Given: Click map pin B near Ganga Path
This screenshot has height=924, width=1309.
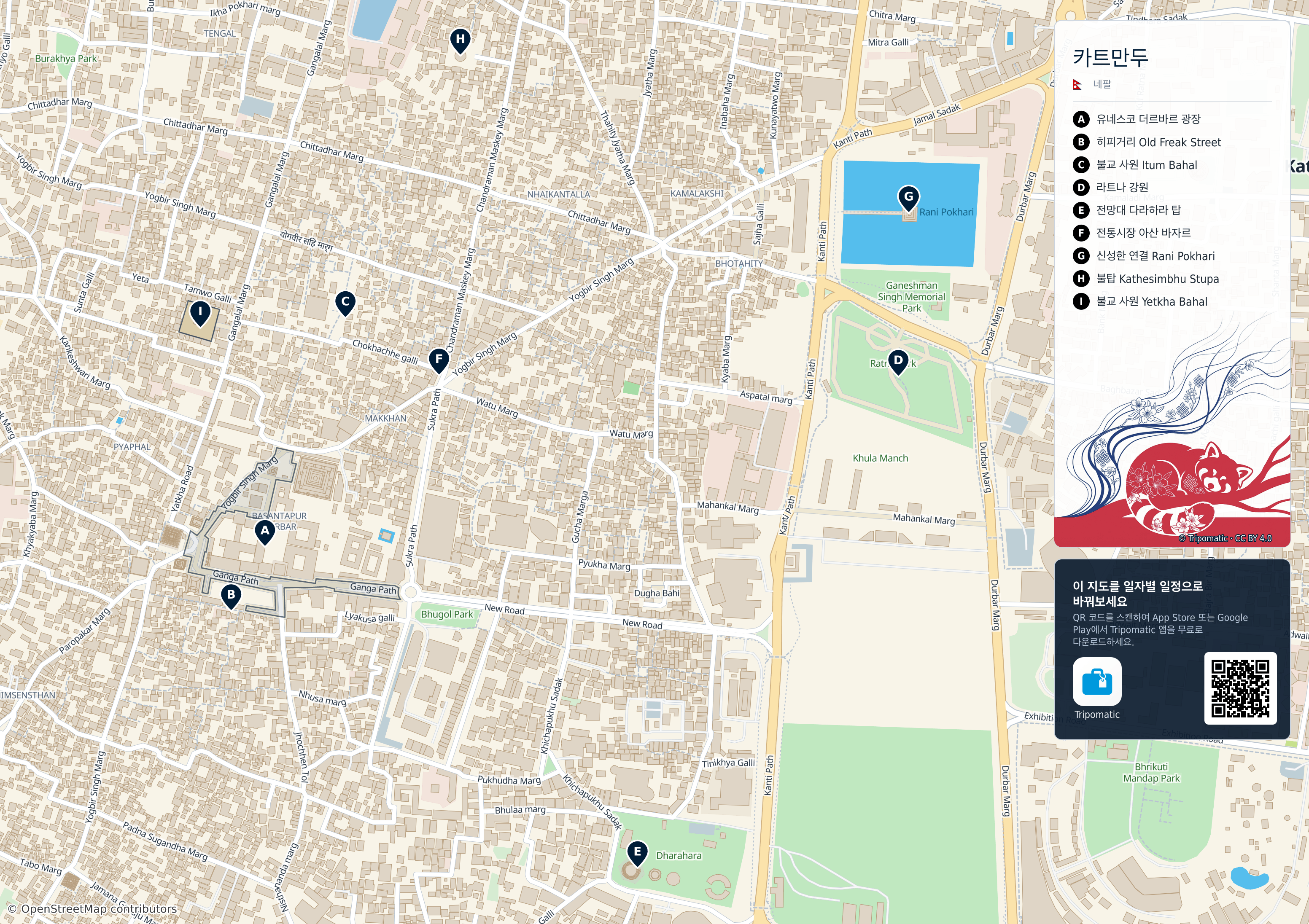Looking at the screenshot, I should click(x=231, y=596).
